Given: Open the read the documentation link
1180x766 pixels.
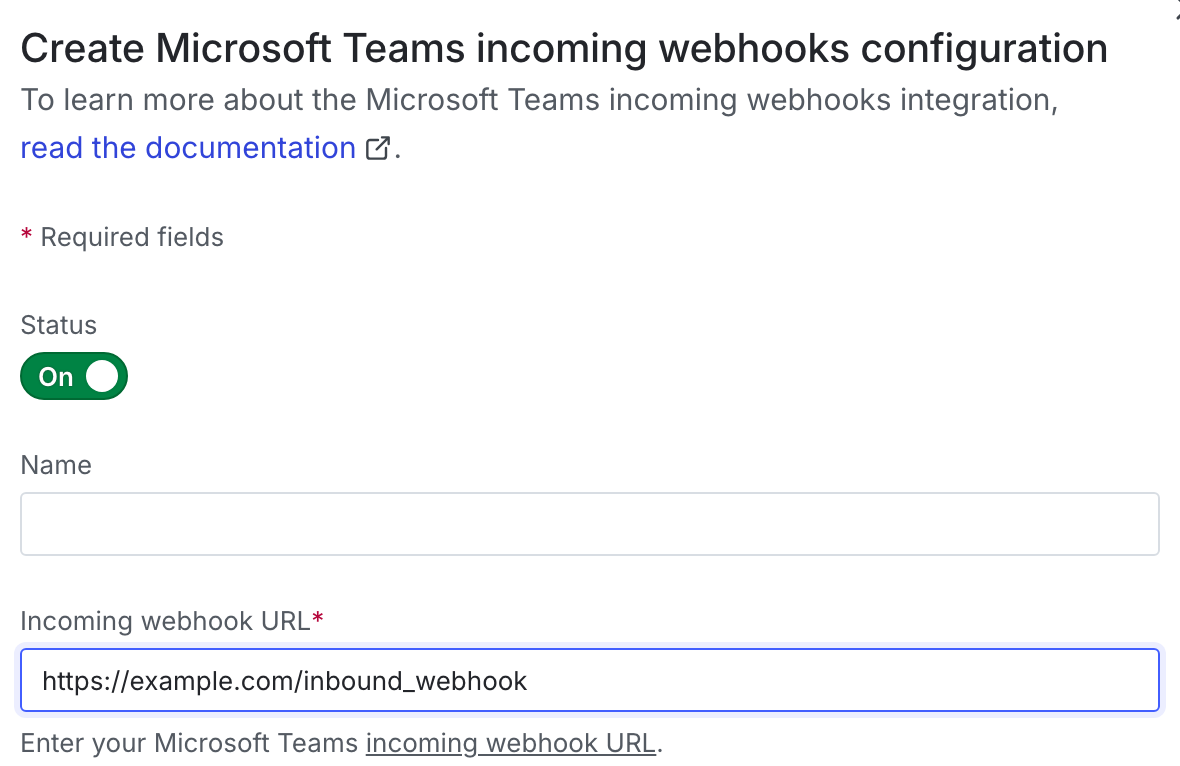Looking at the screenshot, I should click(186, 147).
